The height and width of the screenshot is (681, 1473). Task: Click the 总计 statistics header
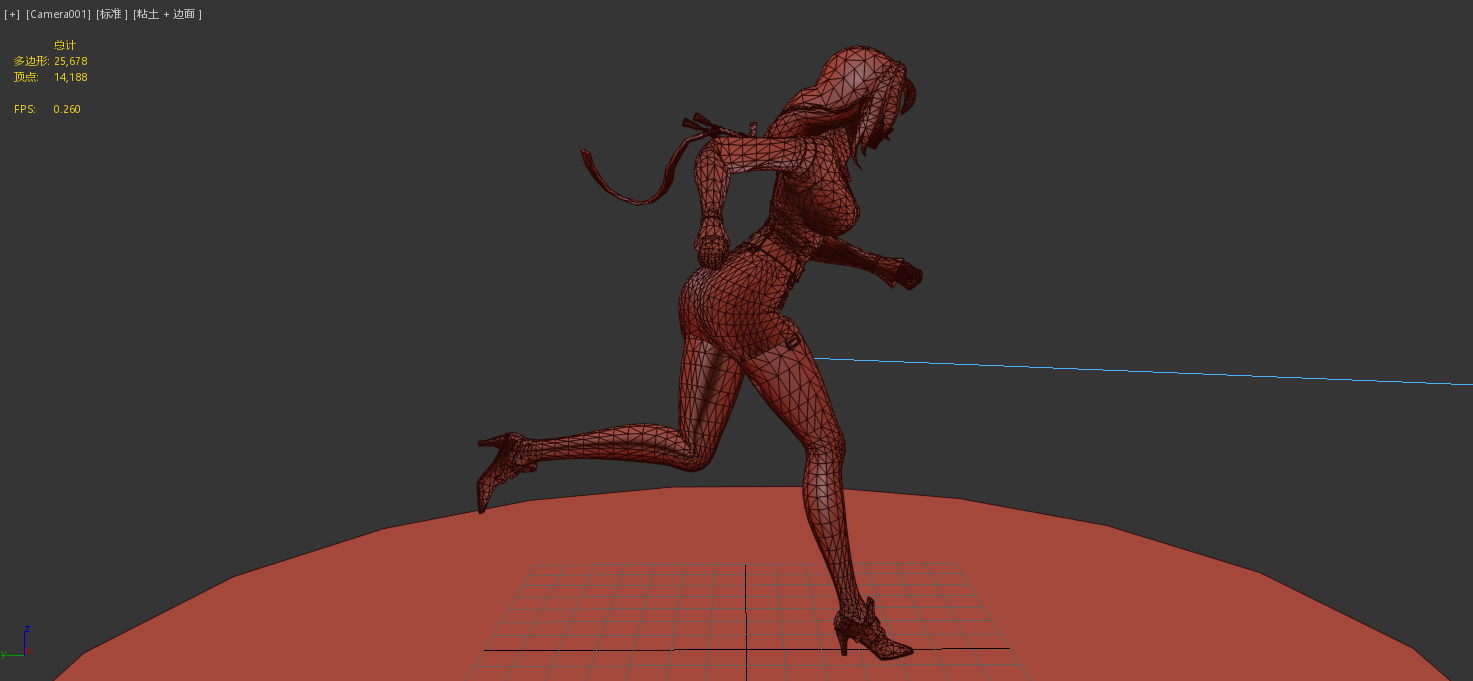pos(65,45)
